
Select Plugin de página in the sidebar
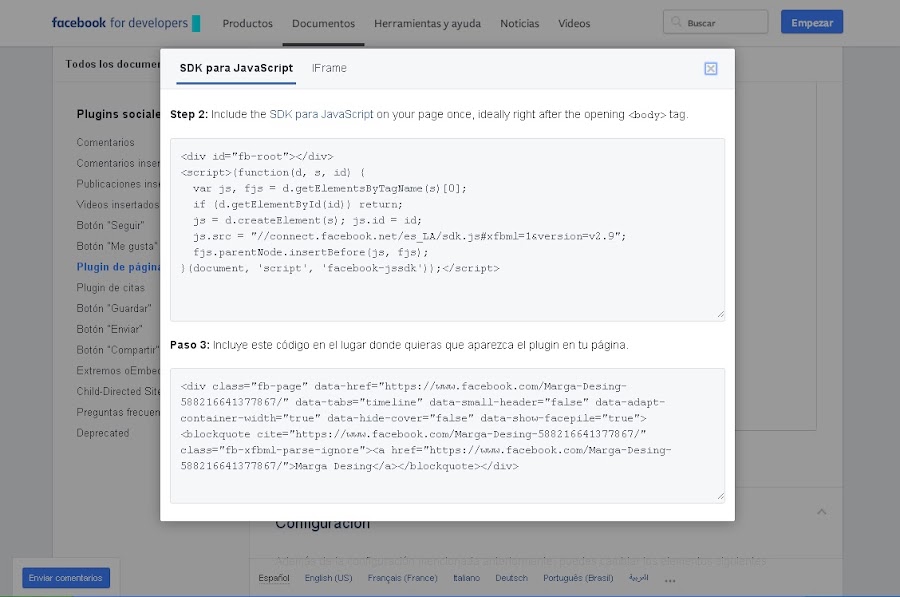[118, 267]
